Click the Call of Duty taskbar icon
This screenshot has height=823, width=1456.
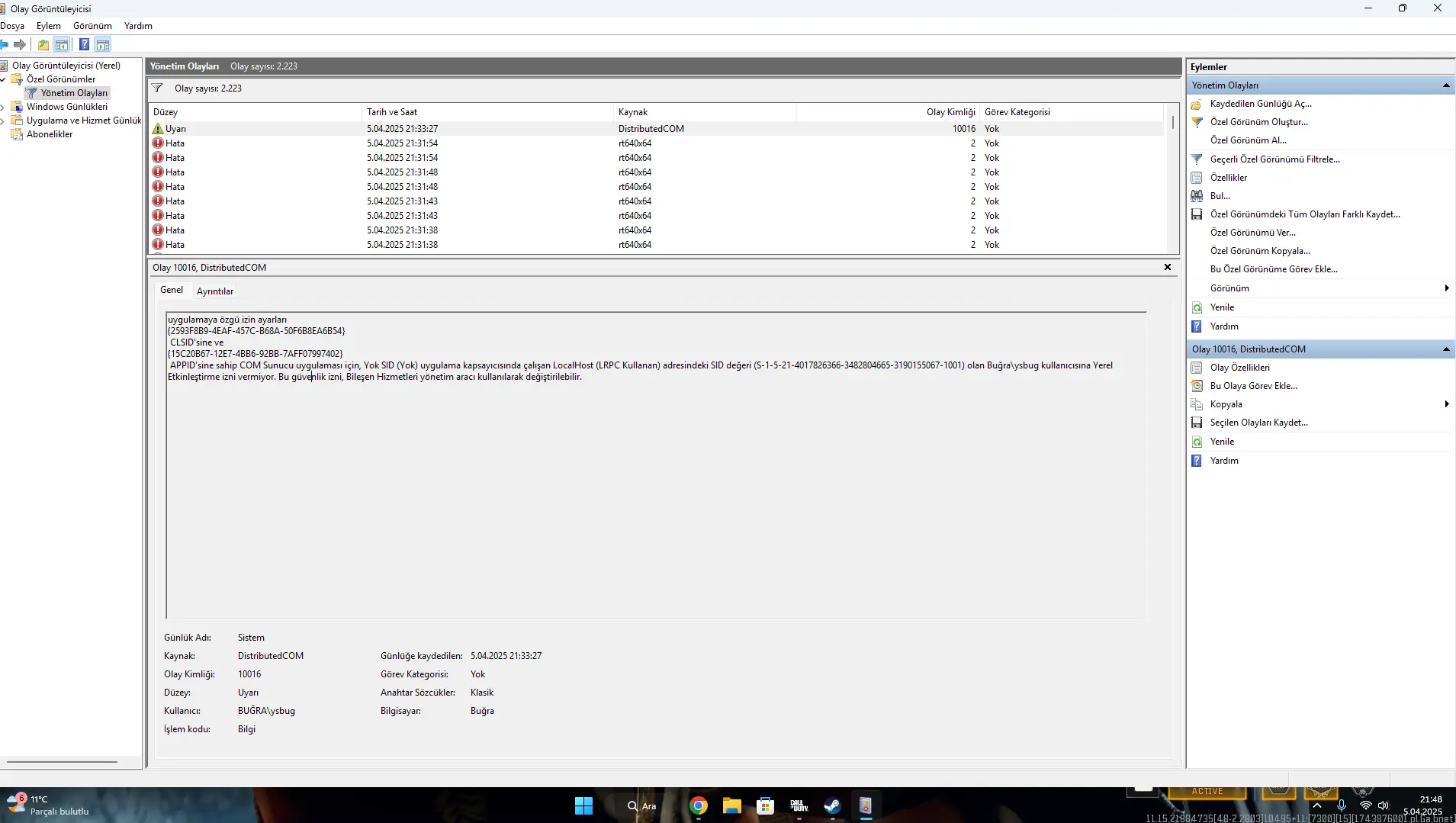799,805
